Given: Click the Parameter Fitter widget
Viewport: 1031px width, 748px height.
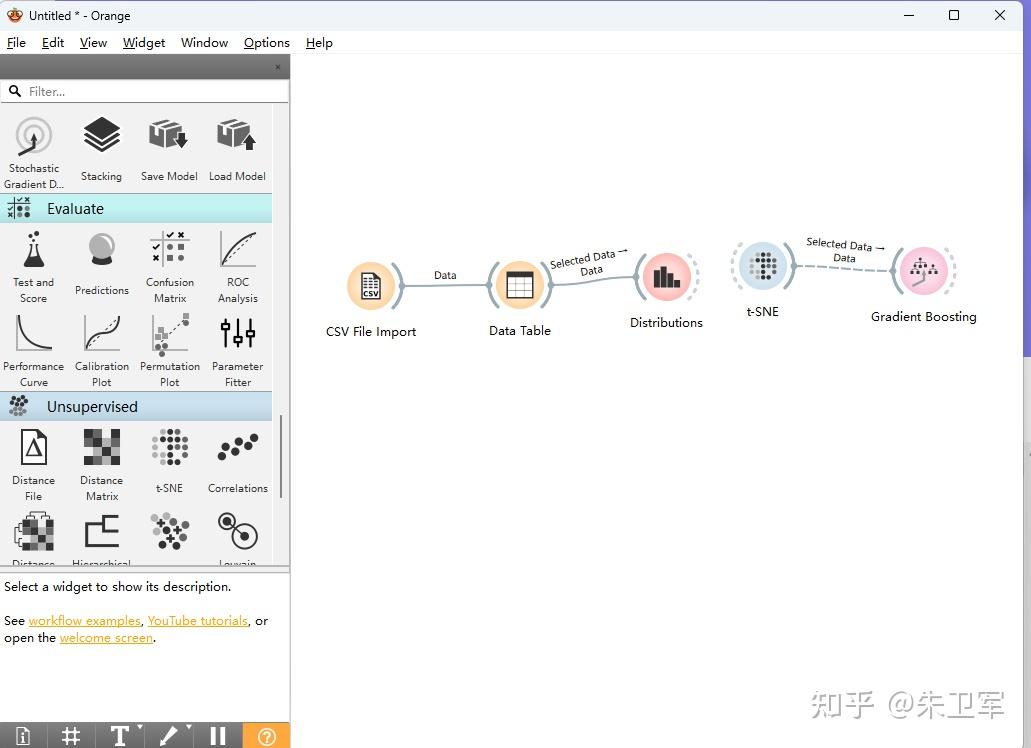Looking at the screenshot, I should 238,351.
